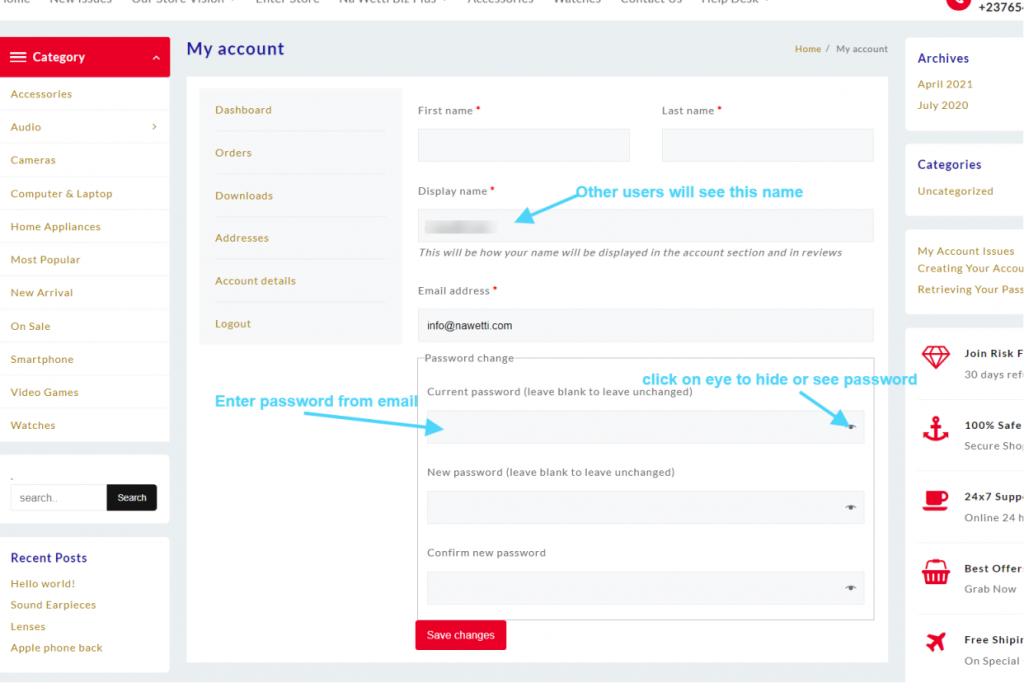Open the New Arrival category
Viewport: 1024px width, 683px height.
tap(42, 293)
